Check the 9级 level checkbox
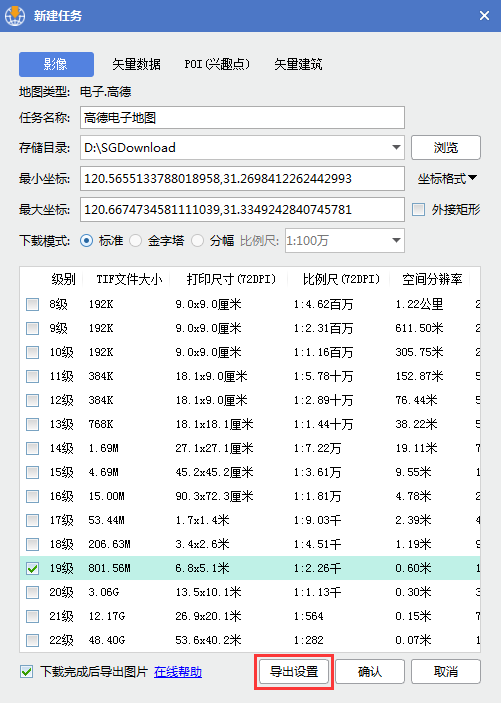This screenshot has height=703, width=501. click(x=32, y=328)
